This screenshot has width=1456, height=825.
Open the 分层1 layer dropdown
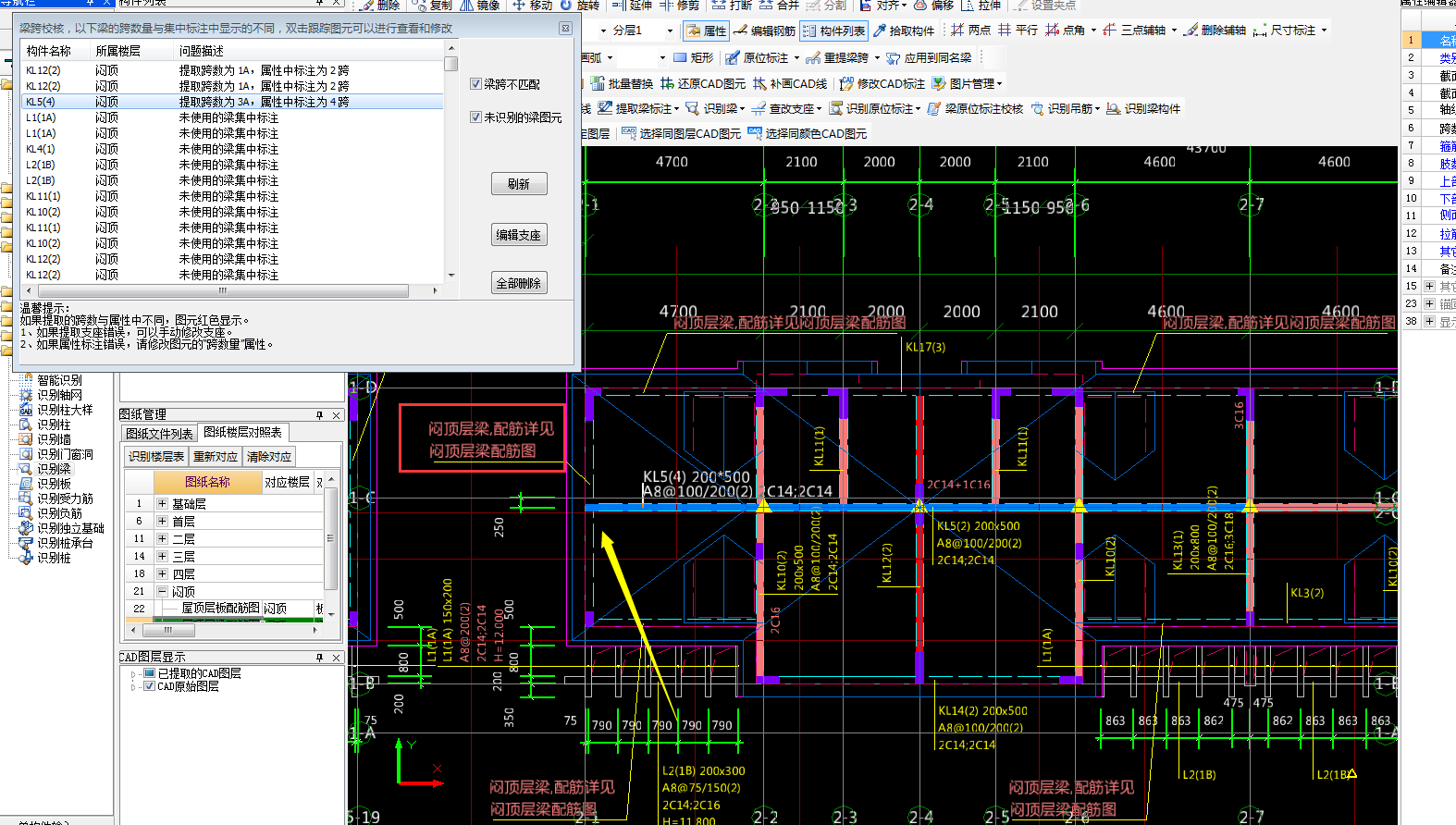670,31
